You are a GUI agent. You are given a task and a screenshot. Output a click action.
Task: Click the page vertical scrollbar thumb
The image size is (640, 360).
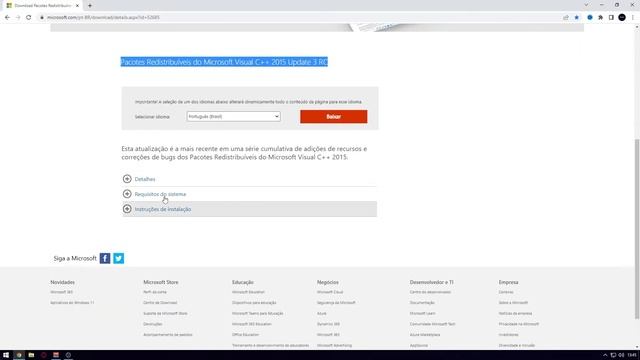pos(637,229)
